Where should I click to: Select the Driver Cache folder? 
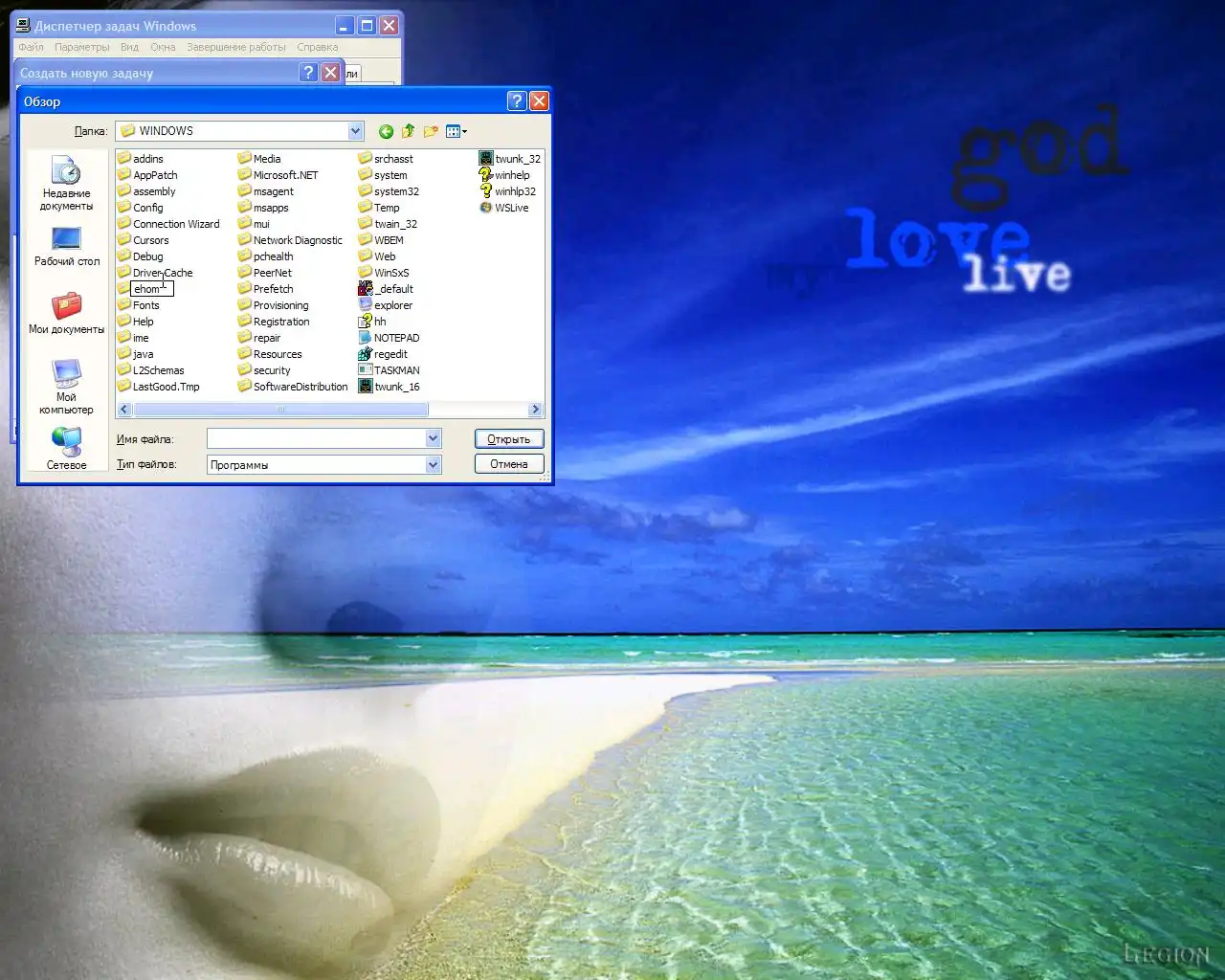155,273
